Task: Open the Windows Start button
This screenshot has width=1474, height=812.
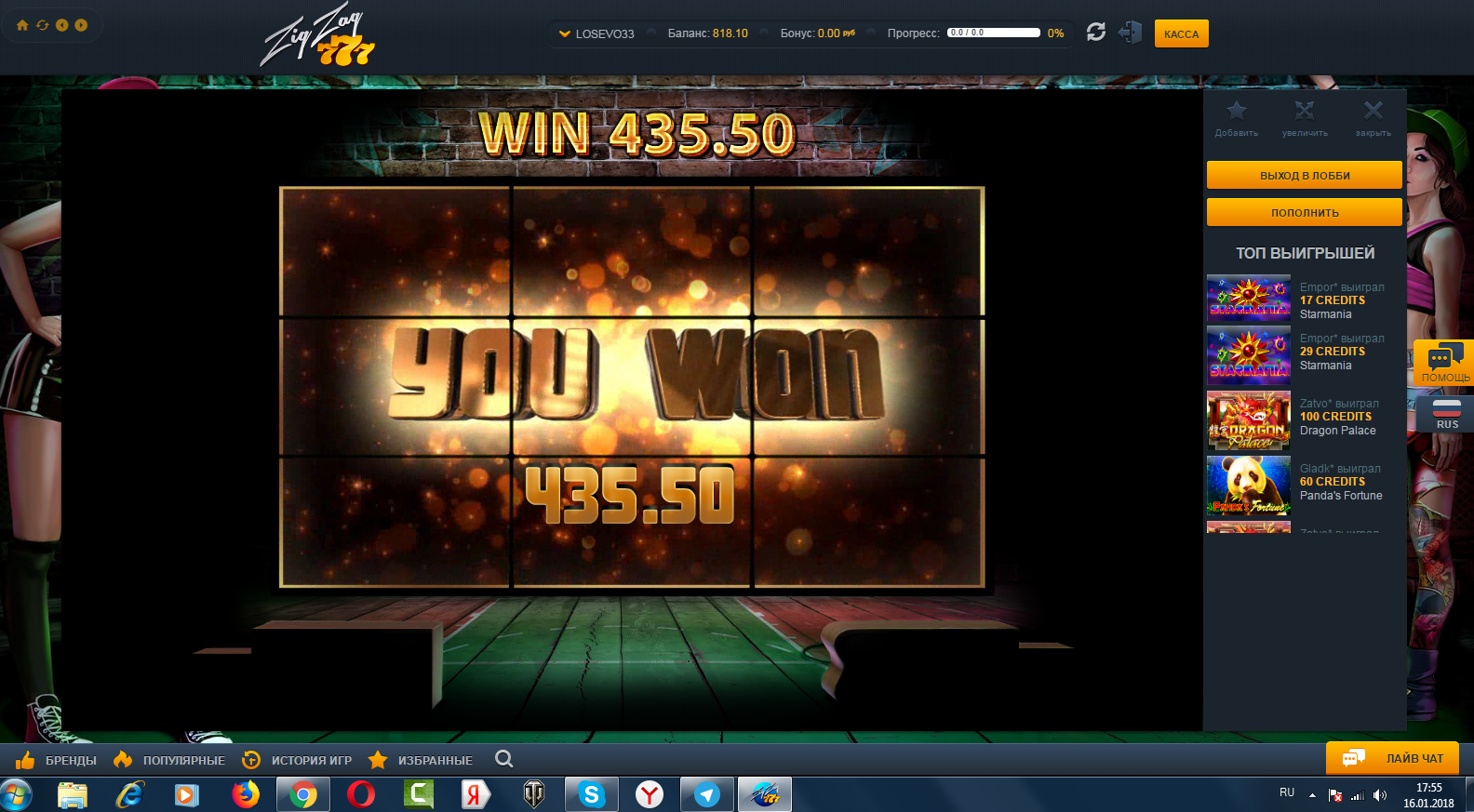Action: point(16,794)
